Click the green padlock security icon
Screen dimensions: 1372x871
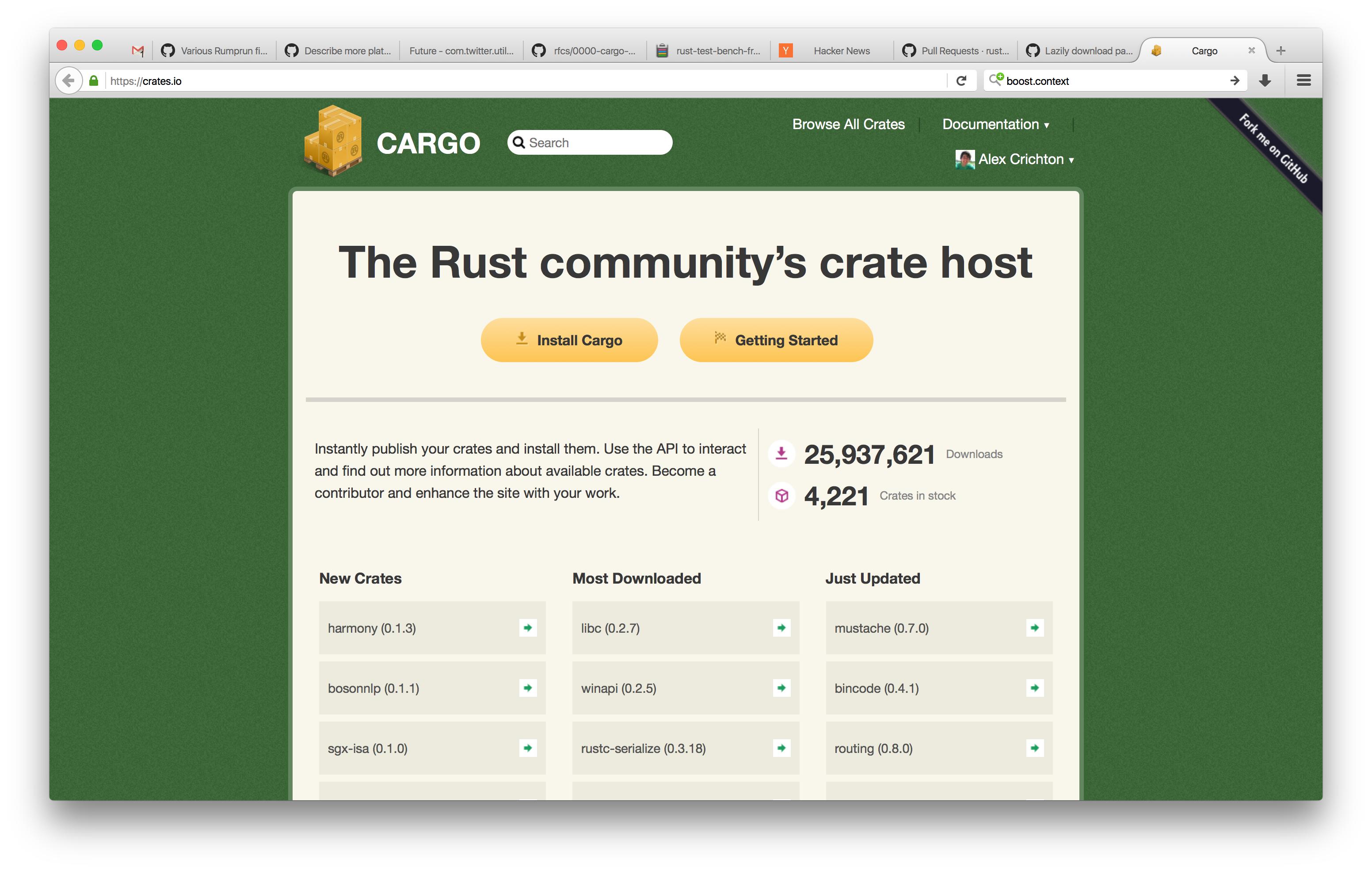click(x=94, y=81)
